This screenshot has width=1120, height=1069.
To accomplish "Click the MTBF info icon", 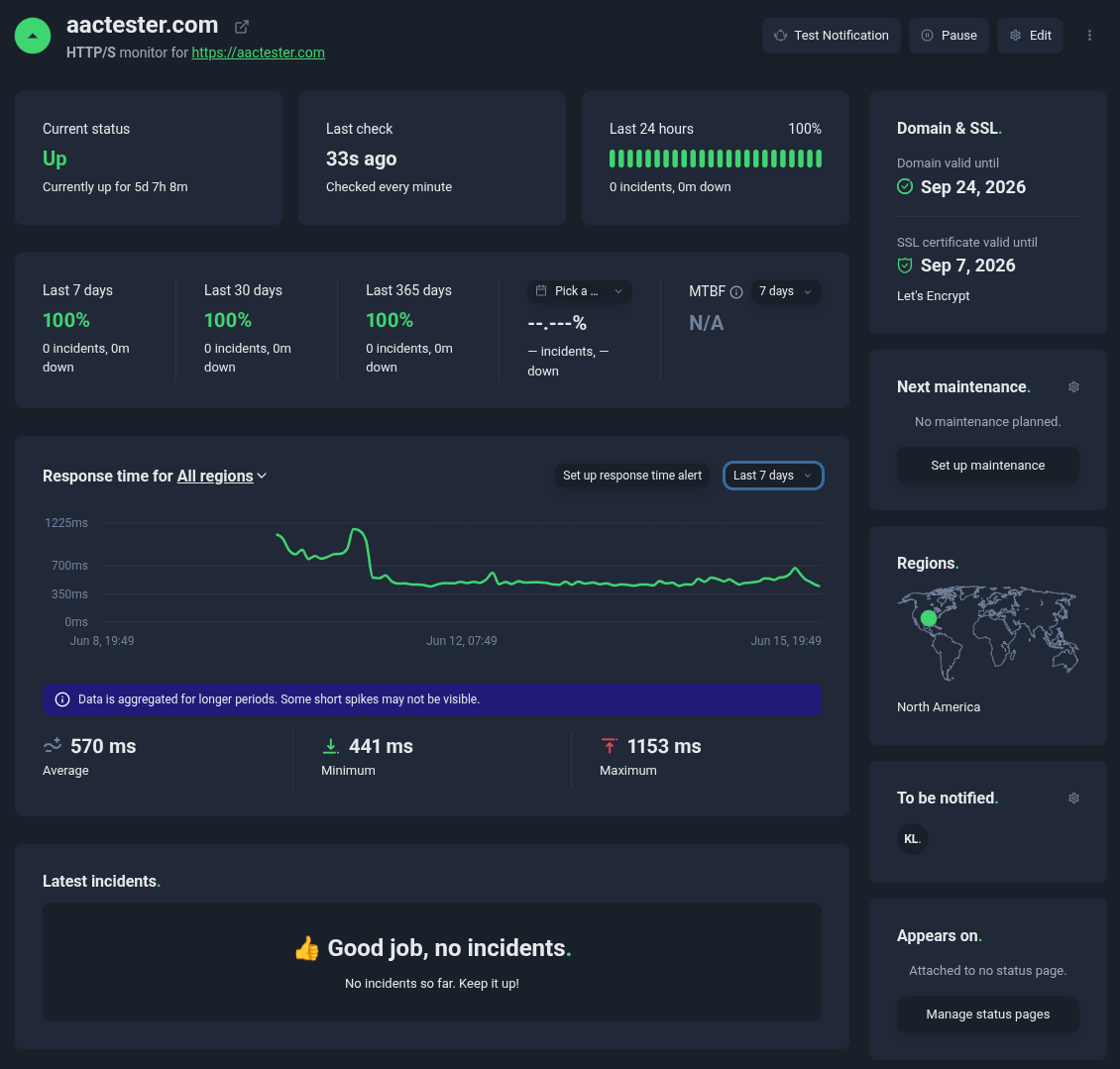I will [x=736, y=292].
